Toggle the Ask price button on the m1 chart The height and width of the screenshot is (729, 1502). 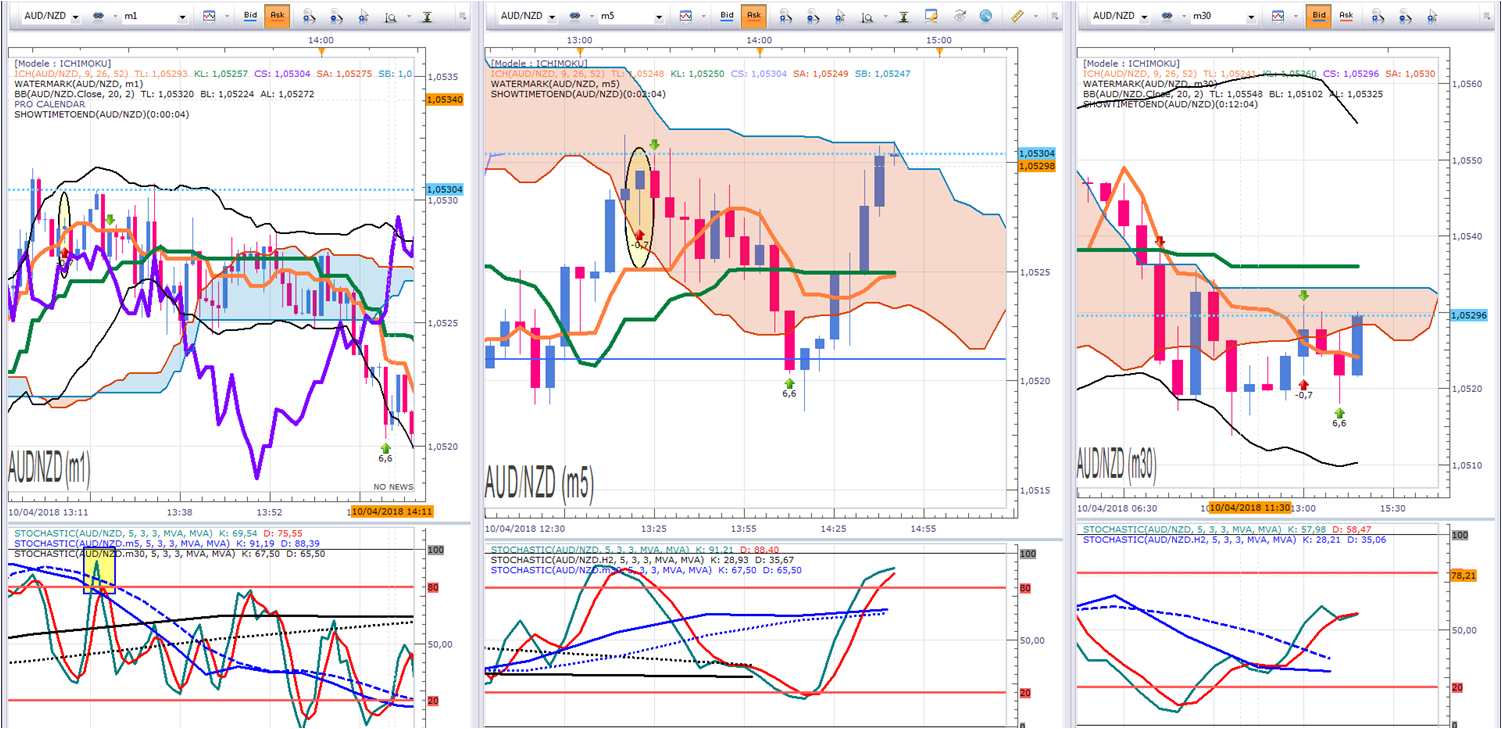[x=277, y=16]
